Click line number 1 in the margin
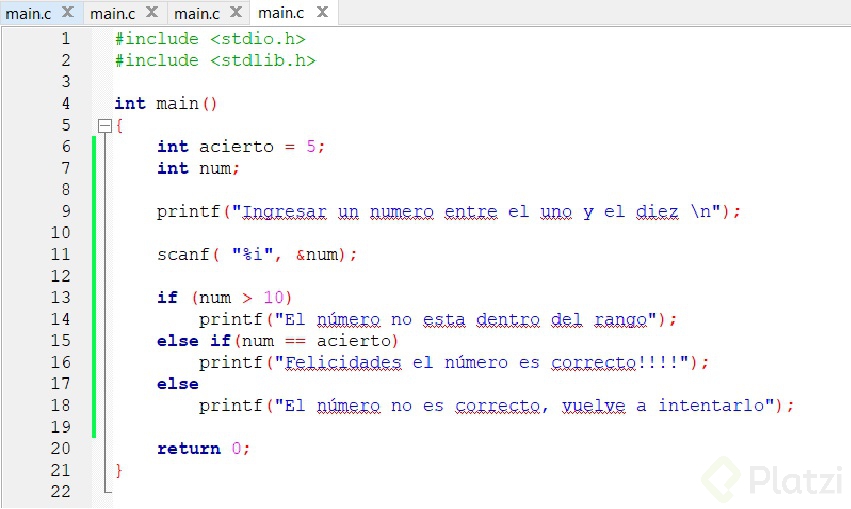This screenshot has width=851, height=509. pyautogui.click(x=66, y=39)
